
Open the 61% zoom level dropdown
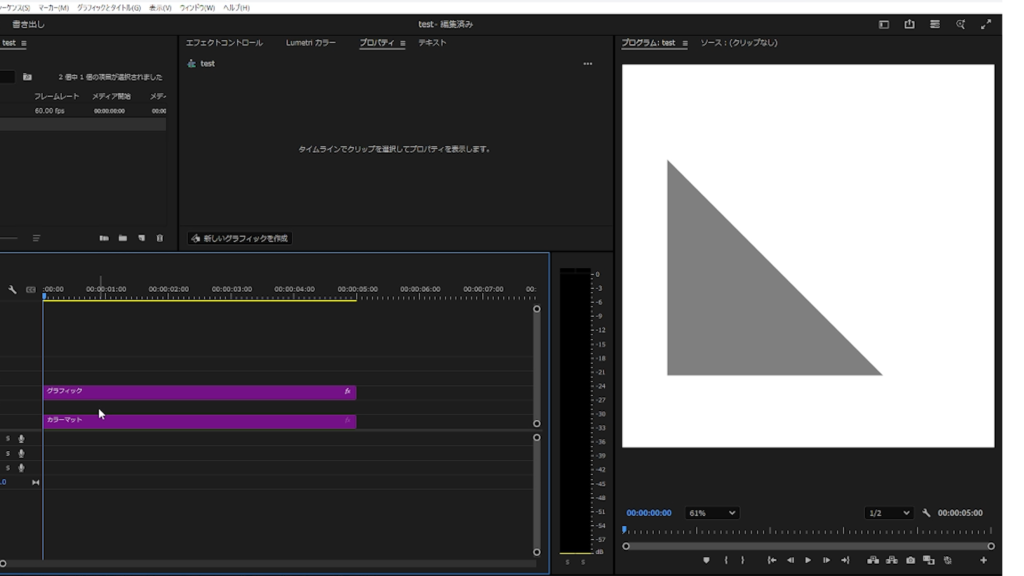tap(711, 513)
